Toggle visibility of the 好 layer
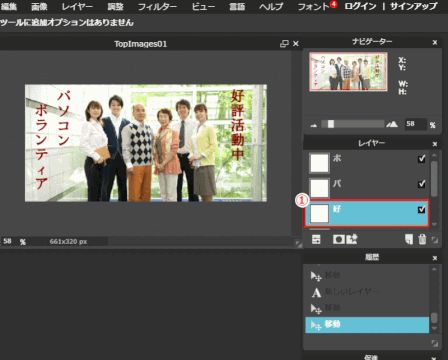 [422, 209]
